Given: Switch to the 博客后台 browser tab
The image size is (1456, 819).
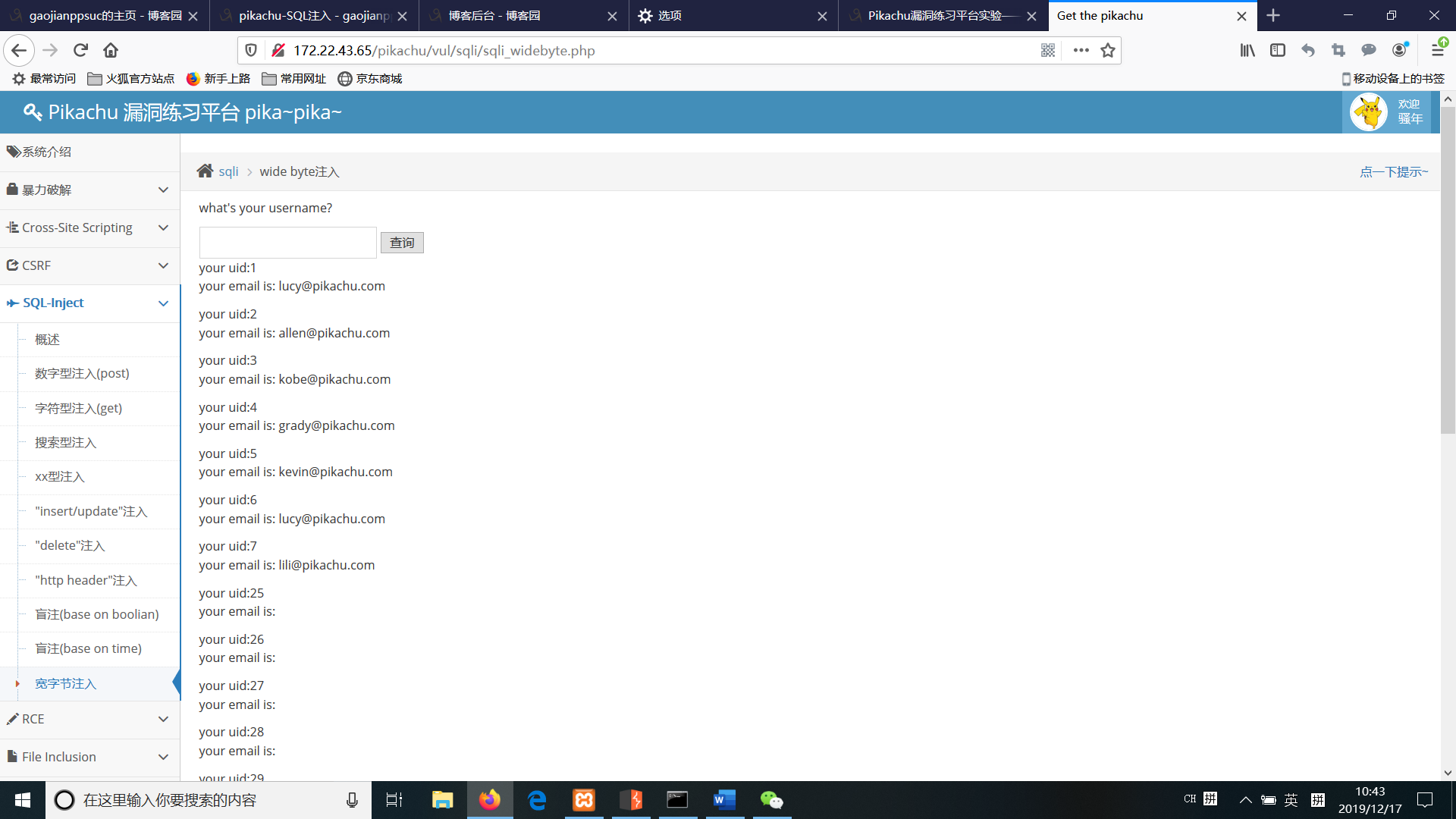Looking at the screenshot, I should click(x=494, y=15).
